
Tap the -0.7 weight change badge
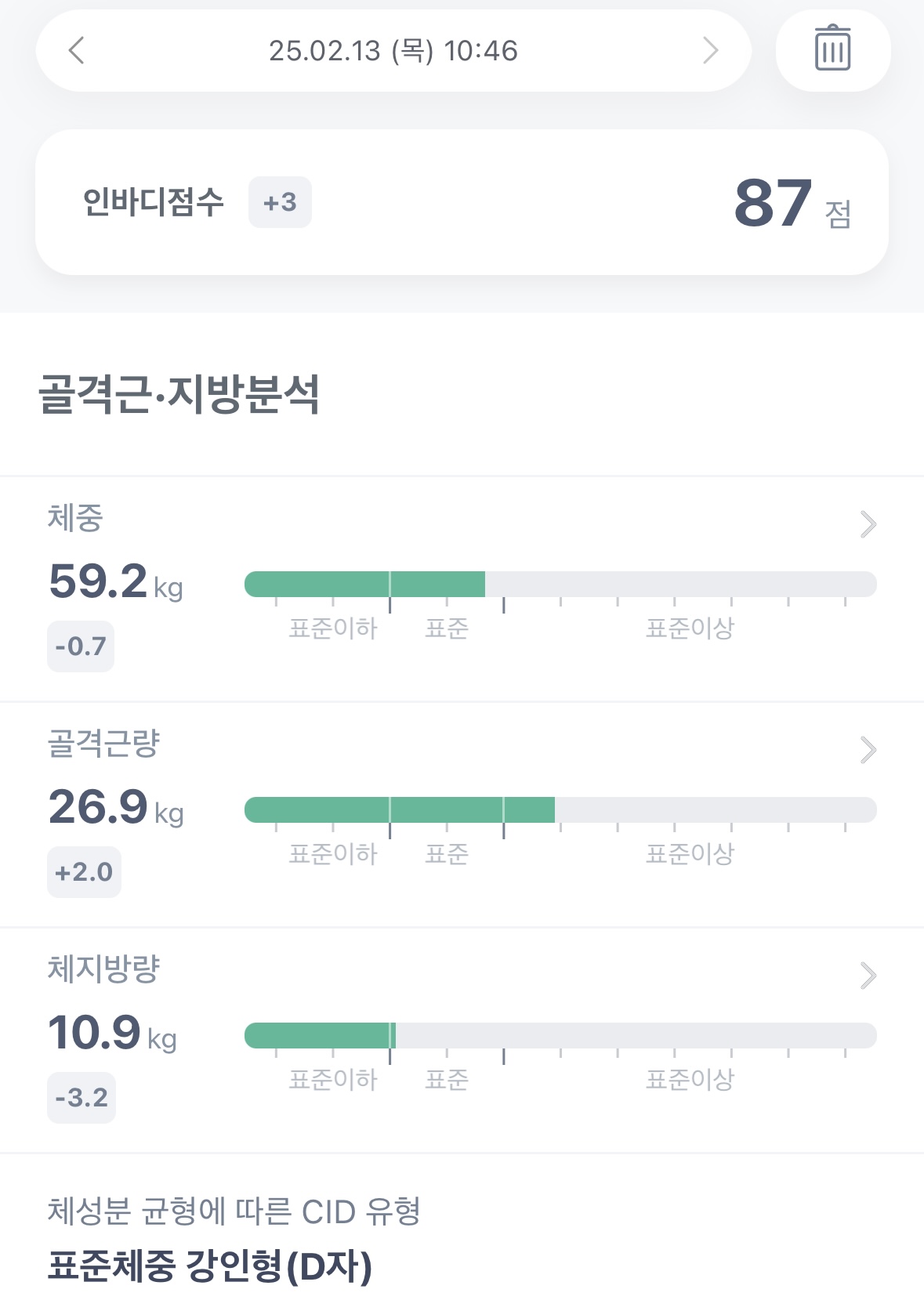[81, 646]
